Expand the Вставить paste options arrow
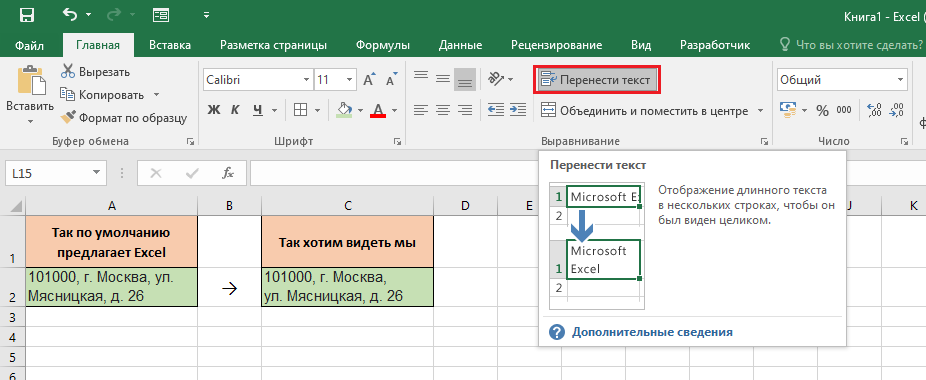This screenshot has width=926, height=380. [x=30, y=121]
